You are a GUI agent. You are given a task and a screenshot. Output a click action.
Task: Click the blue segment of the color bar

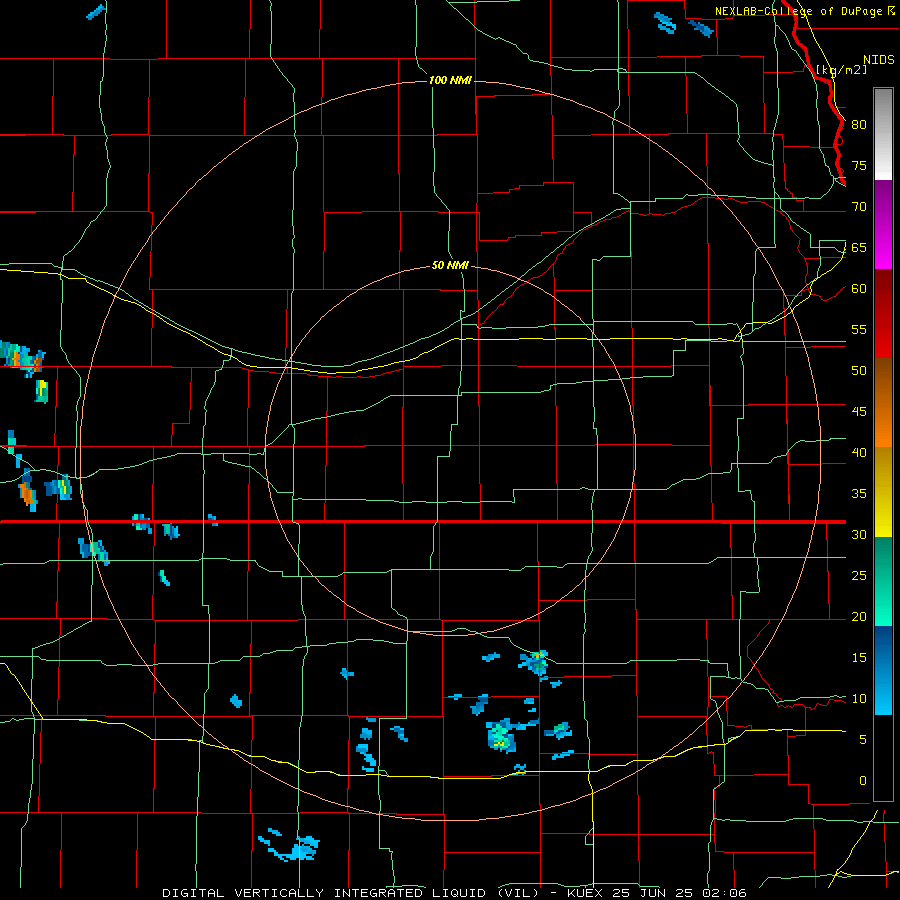(x=883, y=670)
